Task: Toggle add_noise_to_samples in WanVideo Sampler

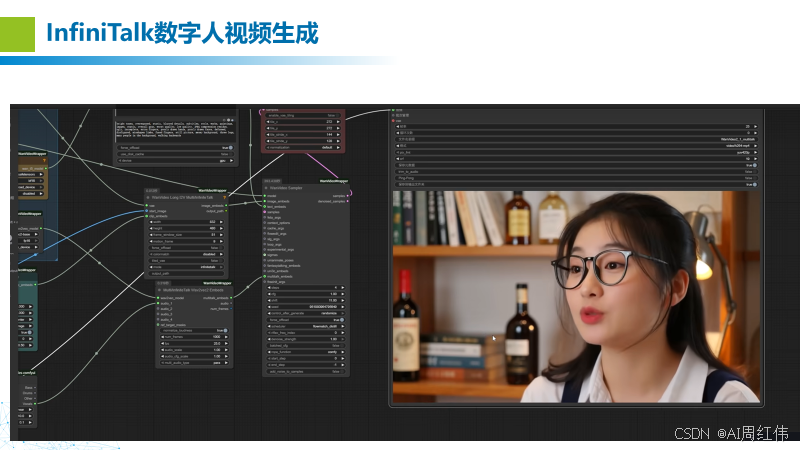Action: point(305,371)
